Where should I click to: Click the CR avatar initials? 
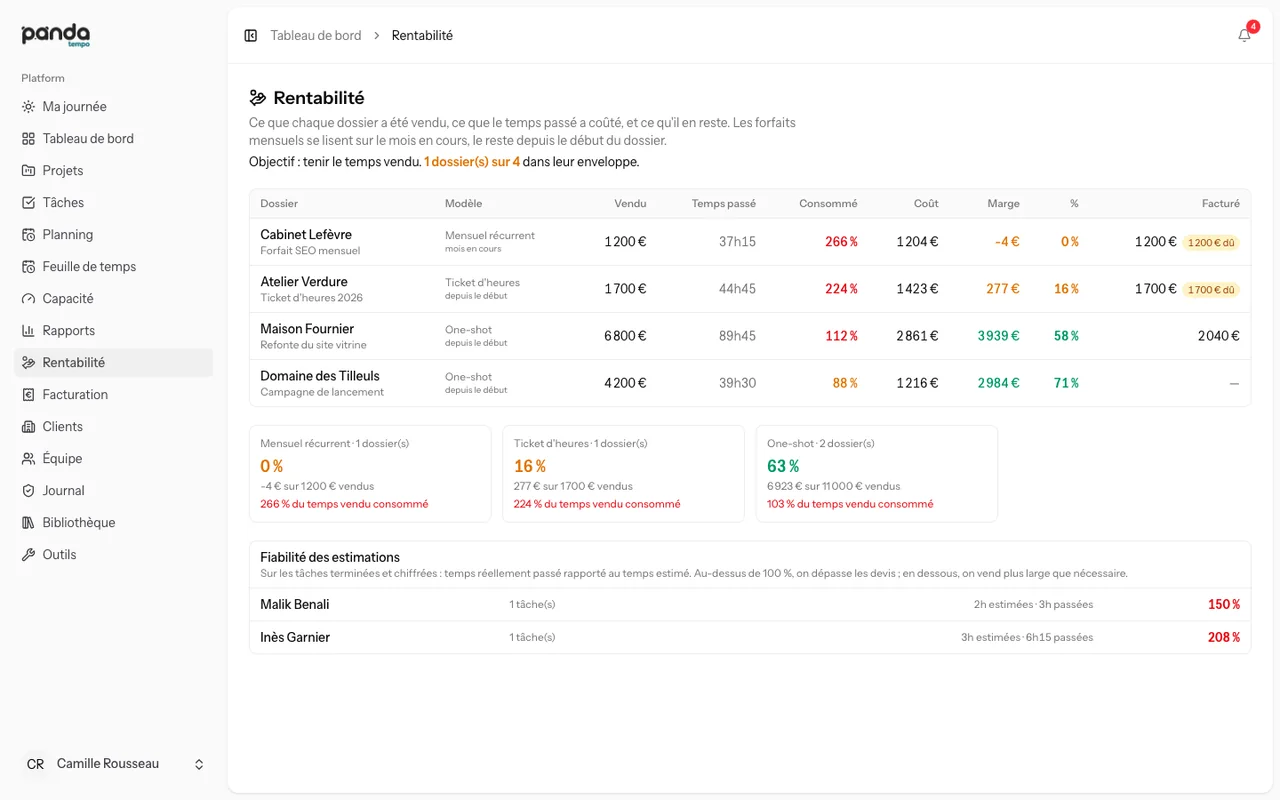point(35,764)
